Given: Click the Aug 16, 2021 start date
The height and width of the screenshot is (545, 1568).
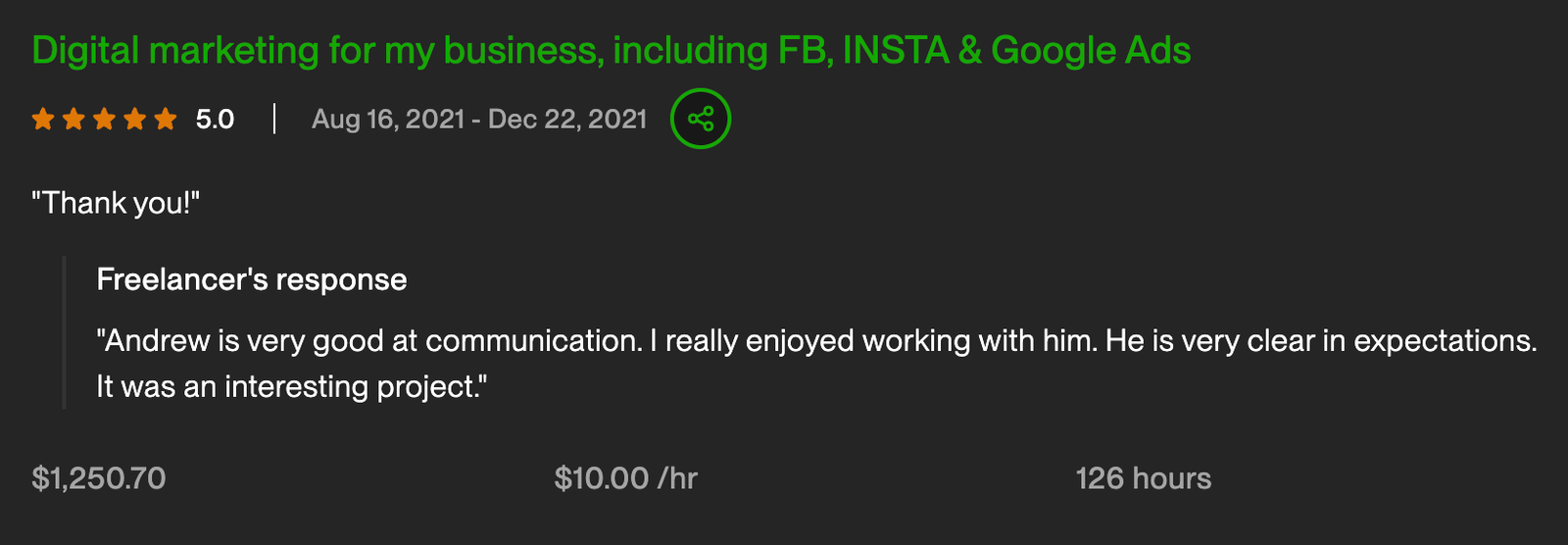Looking at the screenshot, I should coord(387,120).
